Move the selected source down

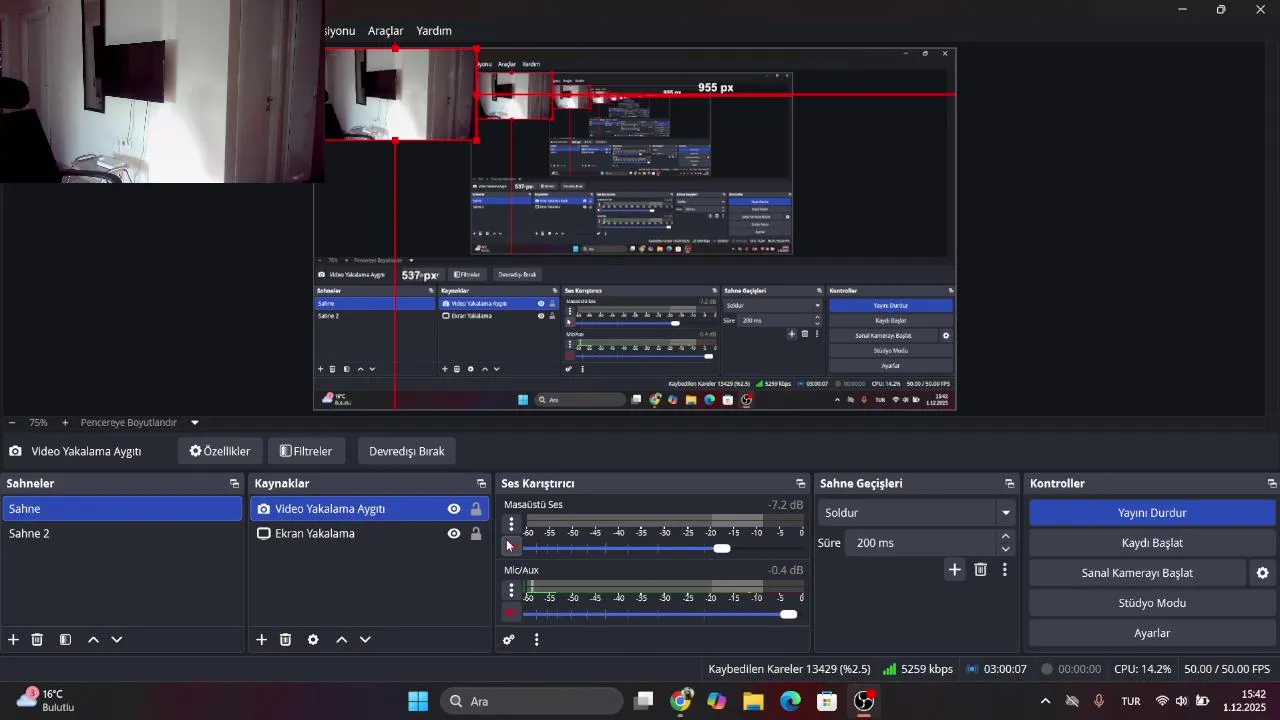pyautogui.click(x=365, y=640)
